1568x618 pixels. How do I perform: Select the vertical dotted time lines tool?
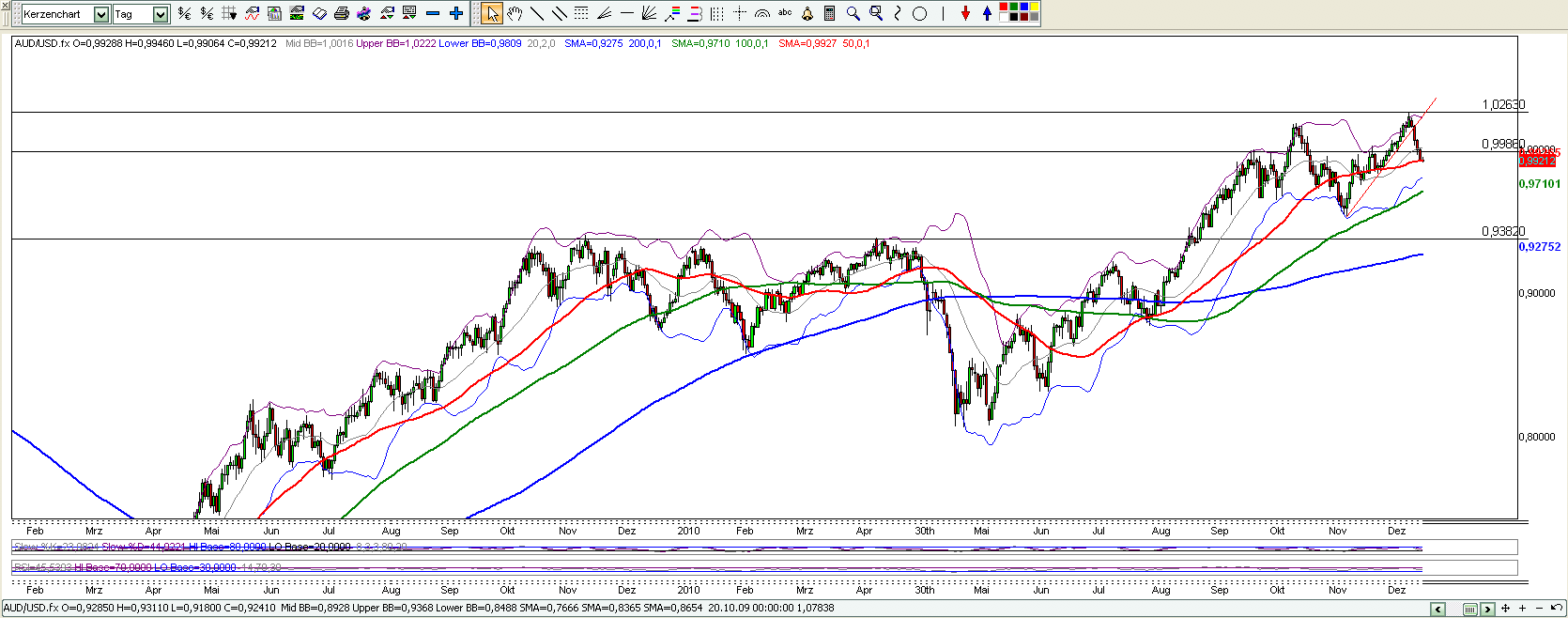tap(717, 13)
